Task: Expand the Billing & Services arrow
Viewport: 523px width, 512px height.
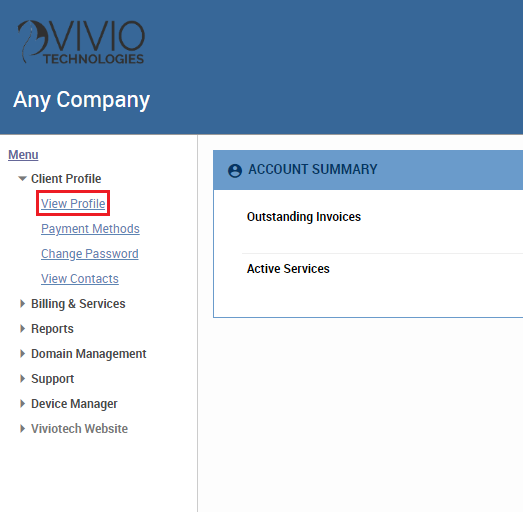Action: (22, 304)
